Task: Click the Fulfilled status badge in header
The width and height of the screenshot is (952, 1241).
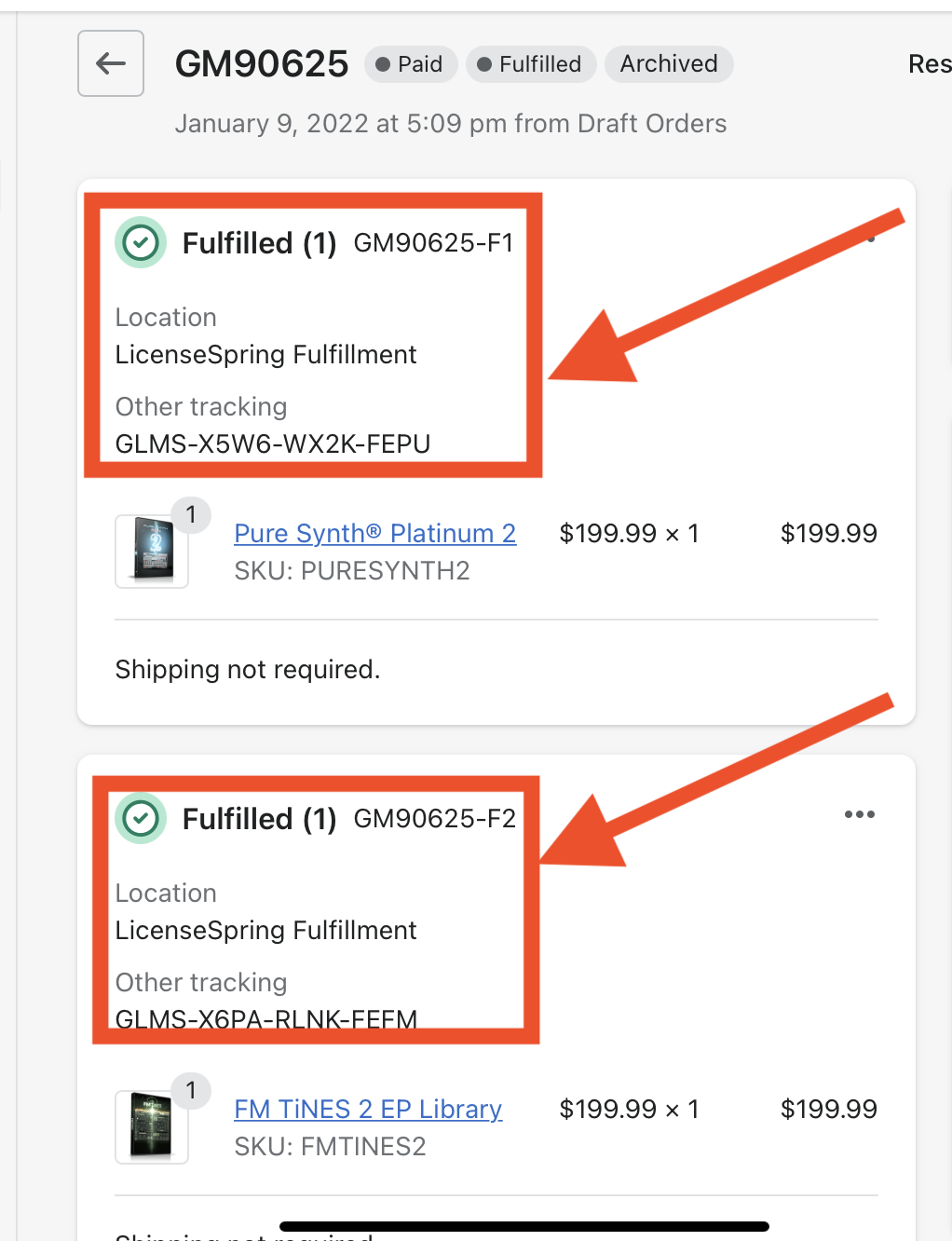Action: [530, 64]
